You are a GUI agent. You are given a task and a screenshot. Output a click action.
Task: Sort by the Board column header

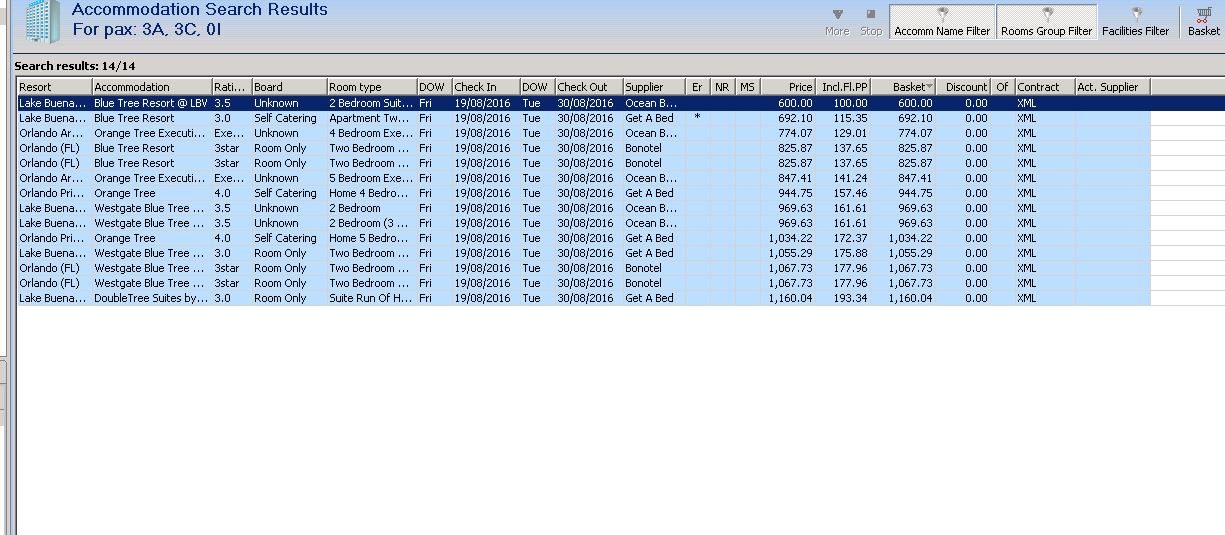(289, 87)
